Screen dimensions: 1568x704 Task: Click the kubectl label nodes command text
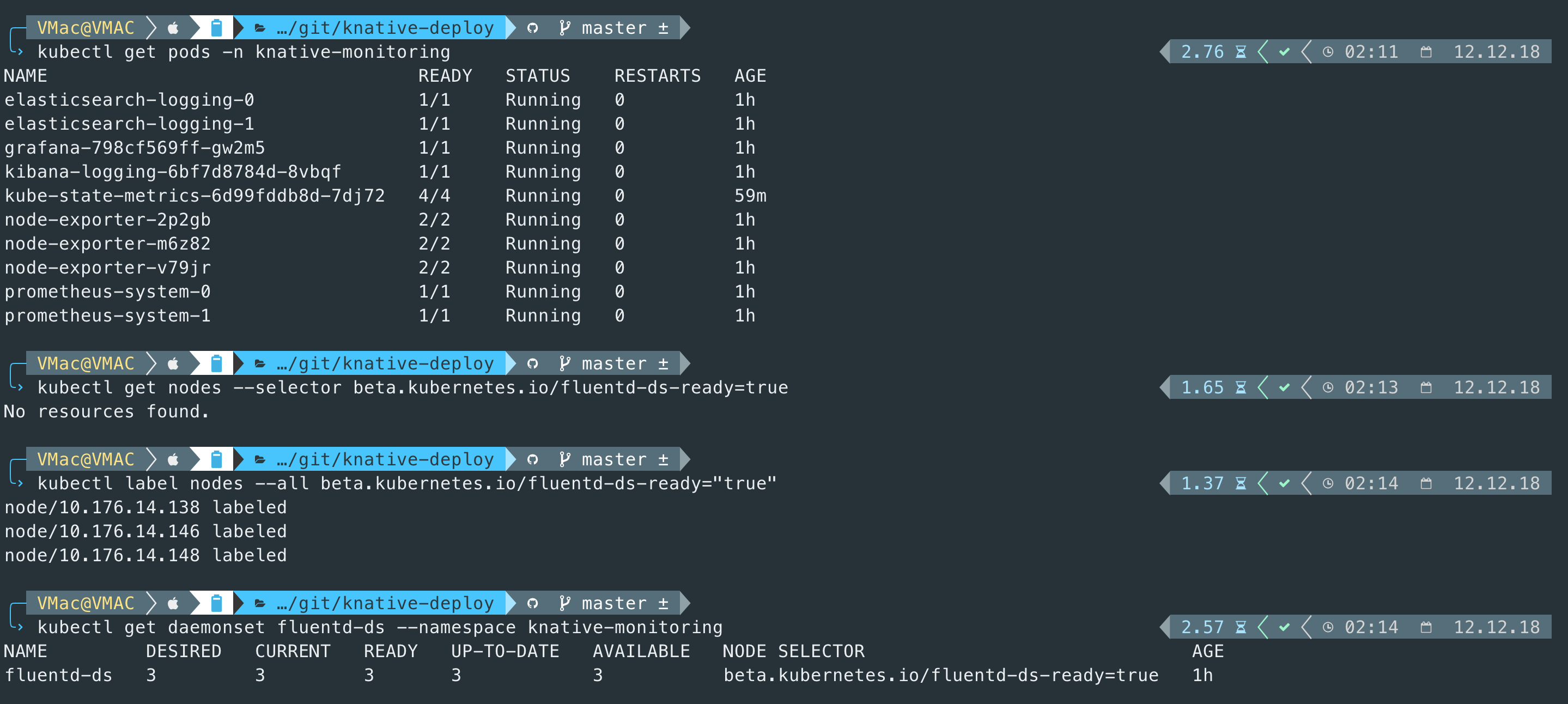coord(407,483)
